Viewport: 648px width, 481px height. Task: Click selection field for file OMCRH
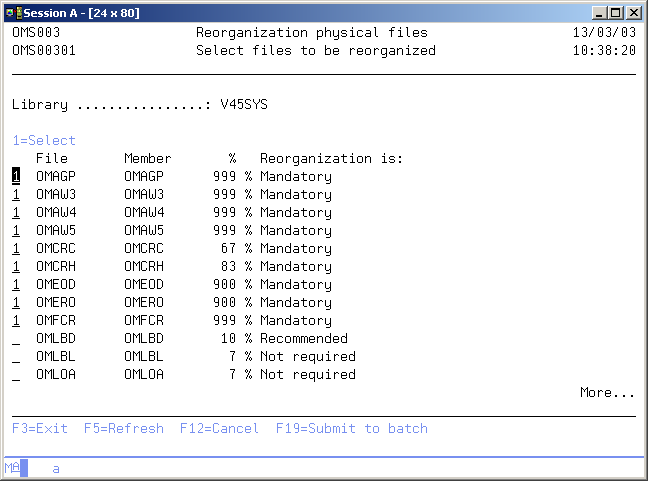click(x=16, y=267)
